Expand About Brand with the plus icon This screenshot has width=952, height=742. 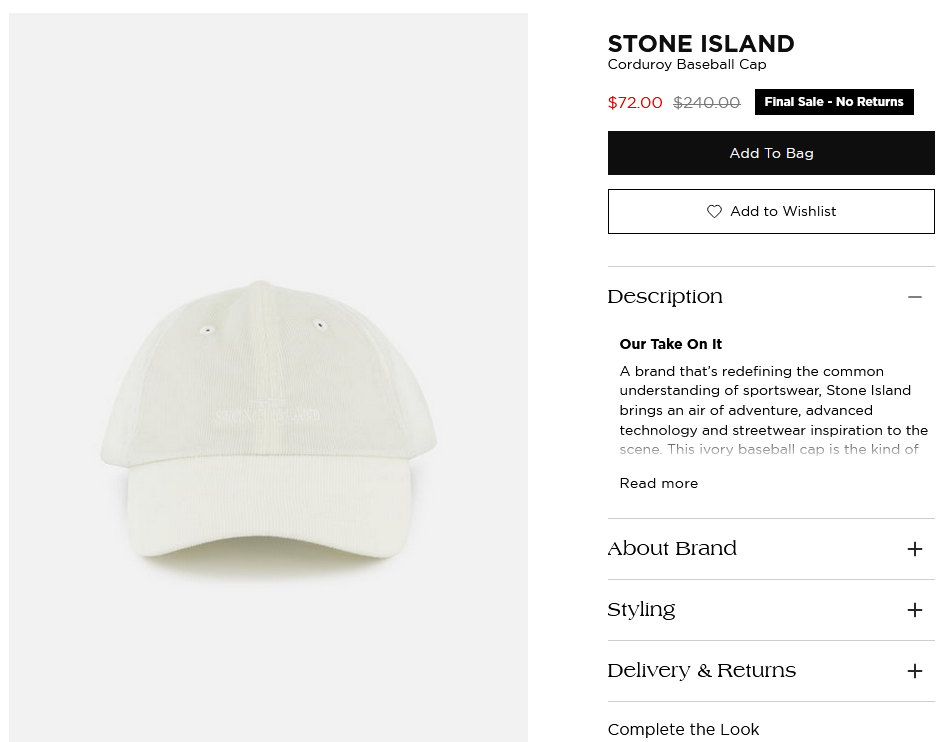914,549
